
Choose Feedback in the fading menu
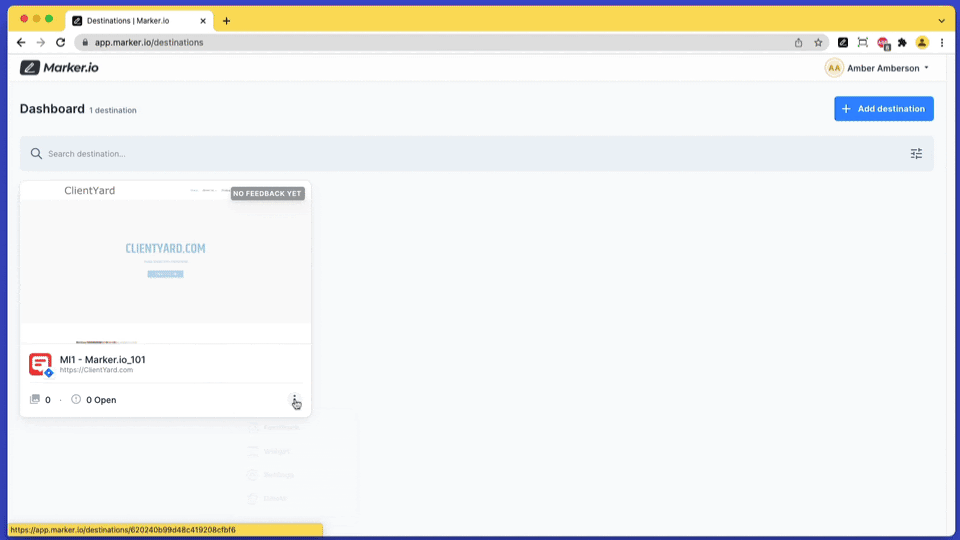coord(275,427)
